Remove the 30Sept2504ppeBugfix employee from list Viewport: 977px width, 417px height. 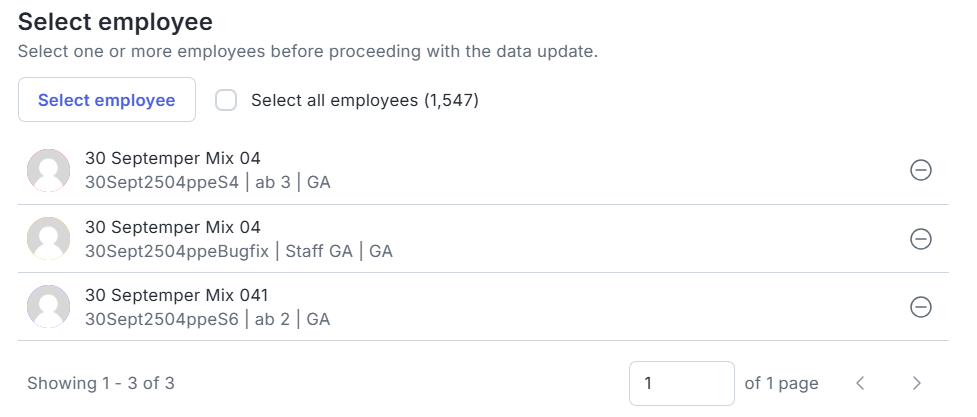921,238
